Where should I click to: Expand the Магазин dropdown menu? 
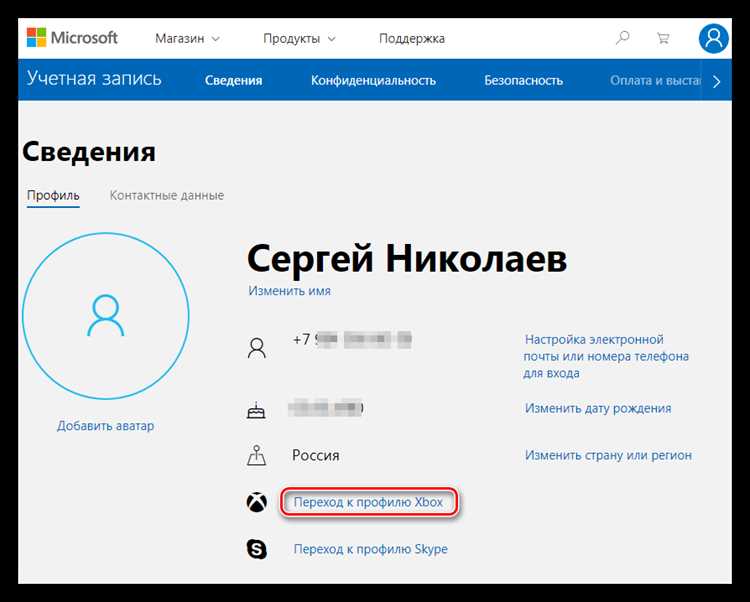pos(188,39)
